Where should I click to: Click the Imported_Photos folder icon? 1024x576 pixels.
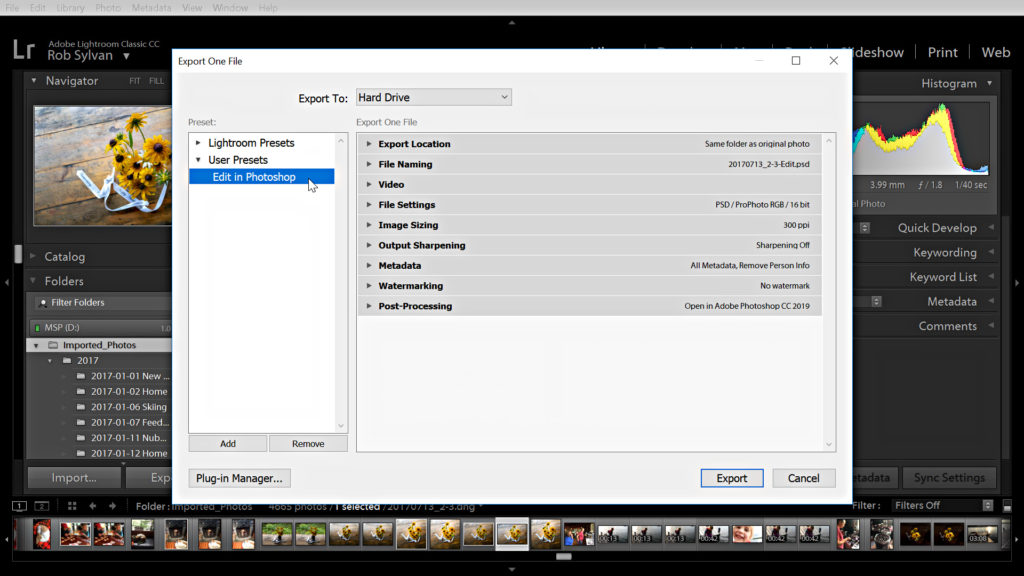pos(53,345)
